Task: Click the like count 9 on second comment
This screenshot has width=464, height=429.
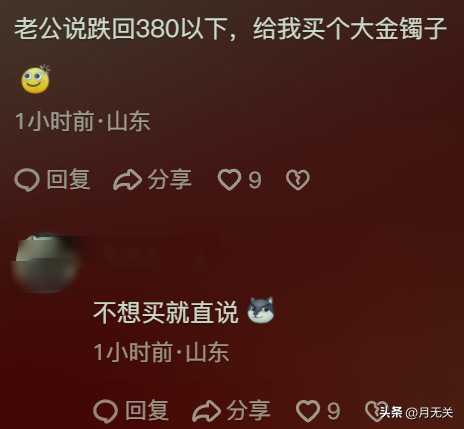Action: coord(333,411)
